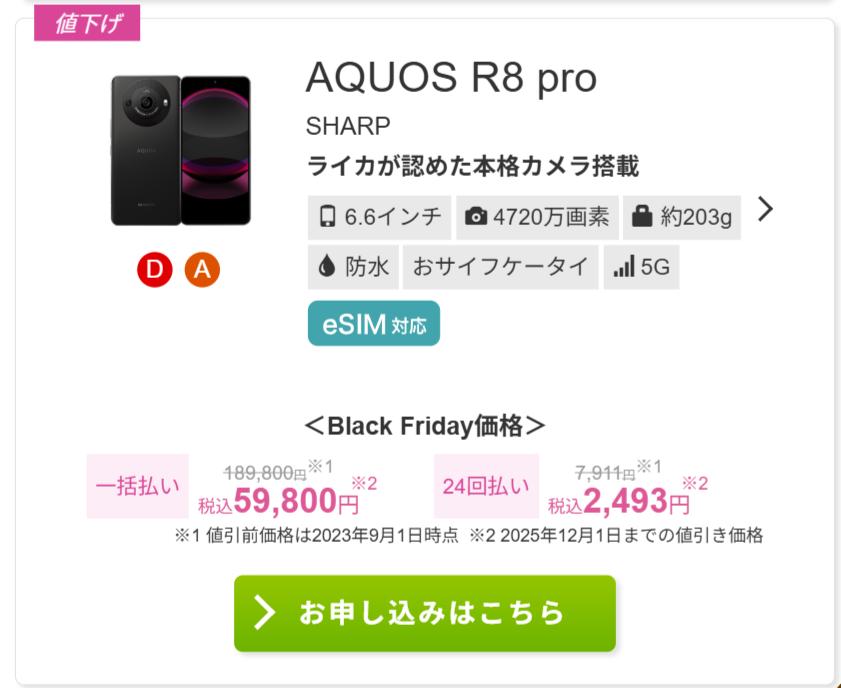Select the 一括払い payment label
Viewport: 841px width, 688px height.
(139, 487)
